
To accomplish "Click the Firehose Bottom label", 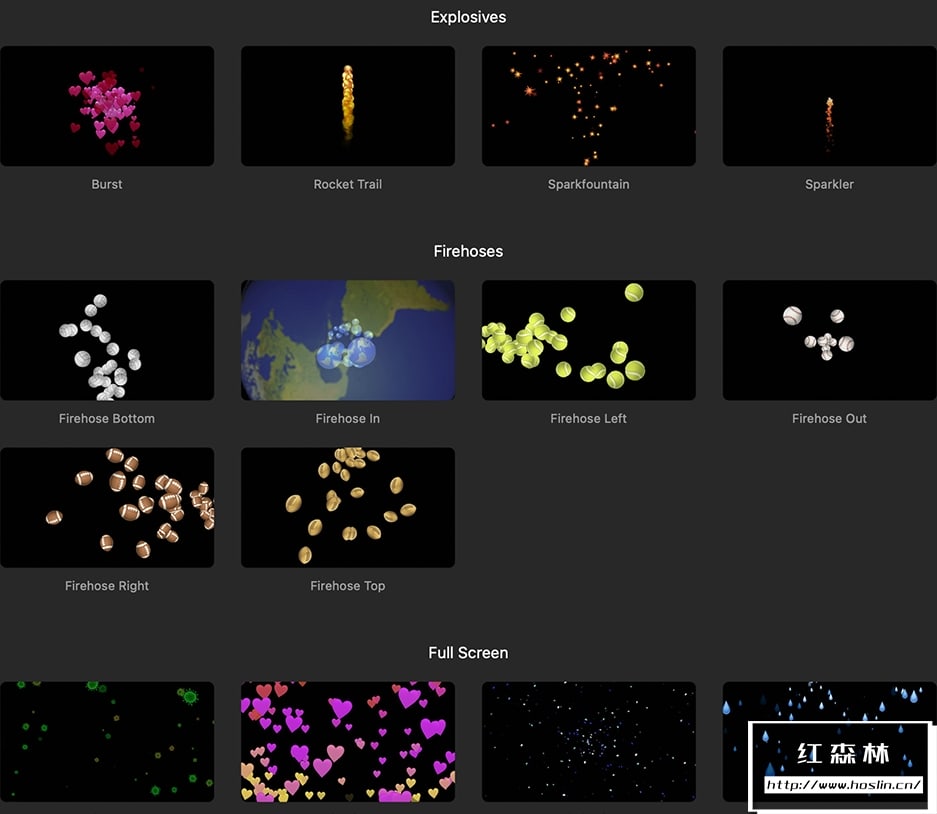I will (x=107, y=418).
